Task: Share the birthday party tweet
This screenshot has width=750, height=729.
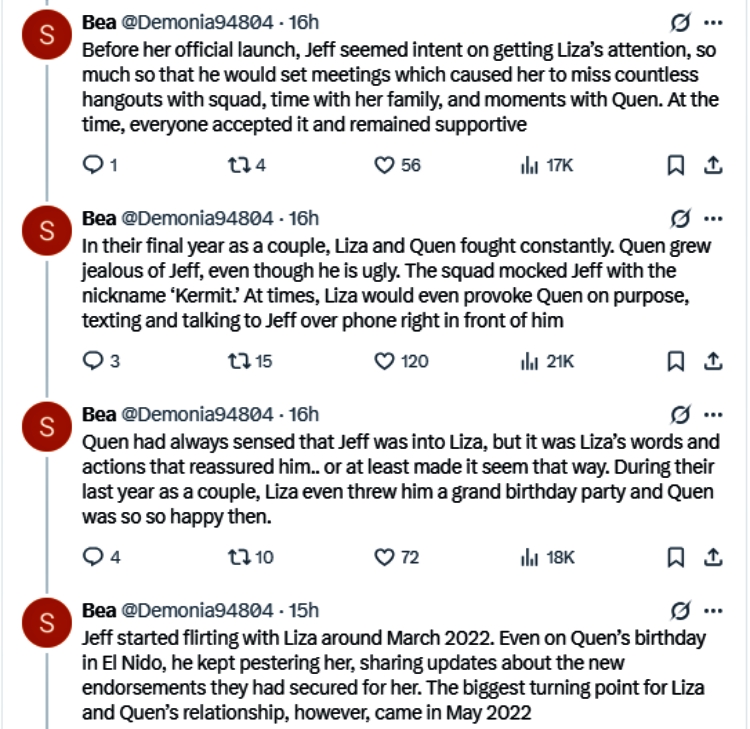Action: [713, 557]
